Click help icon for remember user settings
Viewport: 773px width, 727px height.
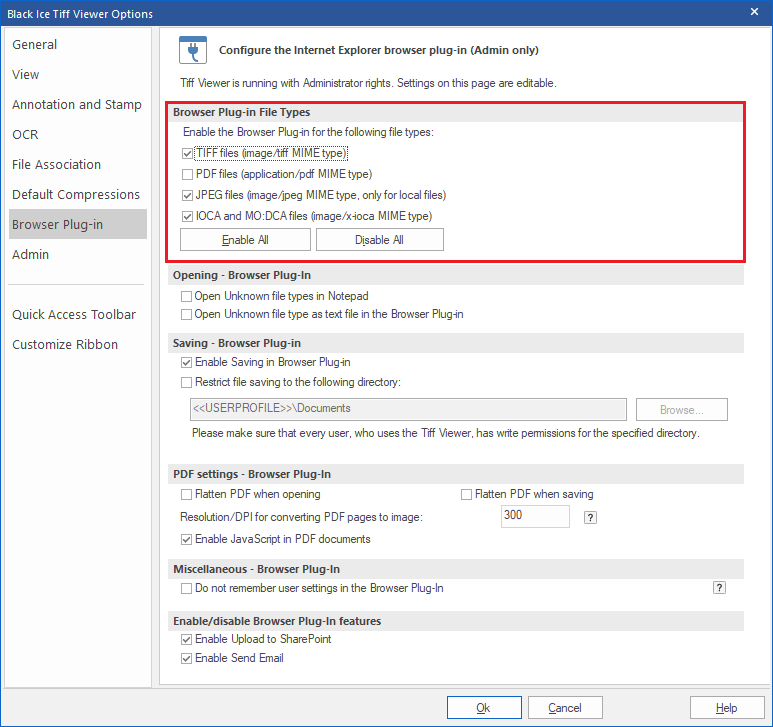719,588
